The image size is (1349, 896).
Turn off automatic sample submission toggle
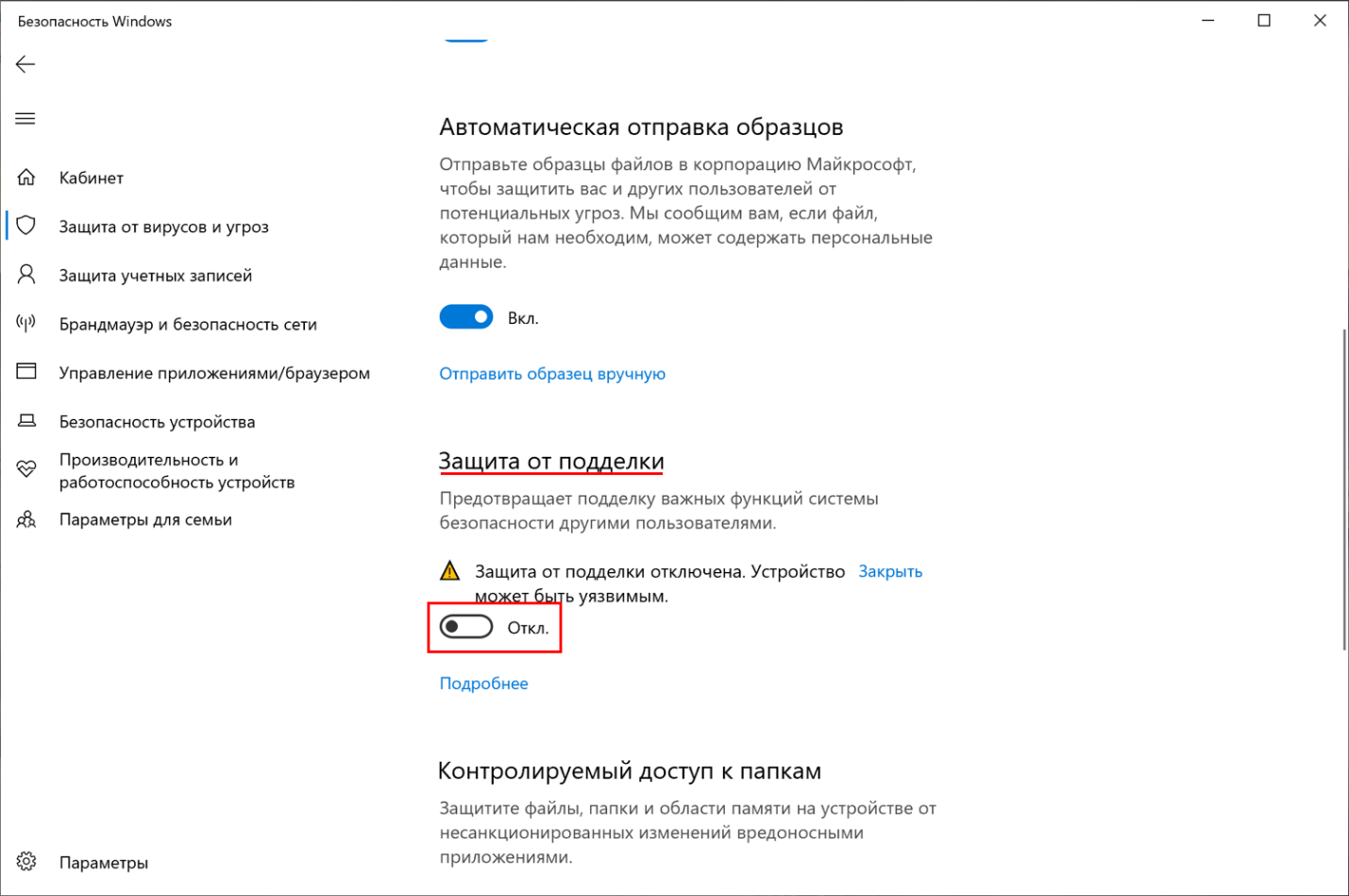pos(466,317)
